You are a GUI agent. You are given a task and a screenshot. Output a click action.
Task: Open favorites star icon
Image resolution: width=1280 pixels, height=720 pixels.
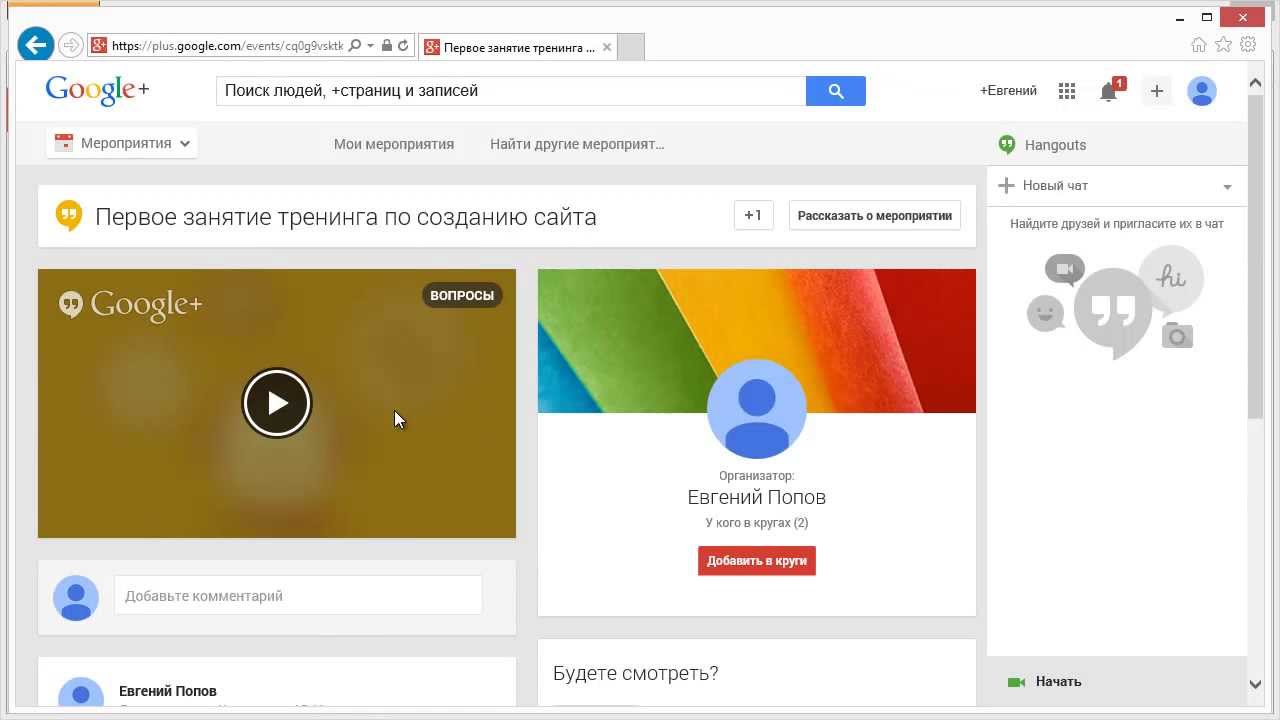[x=1223, y=44]
